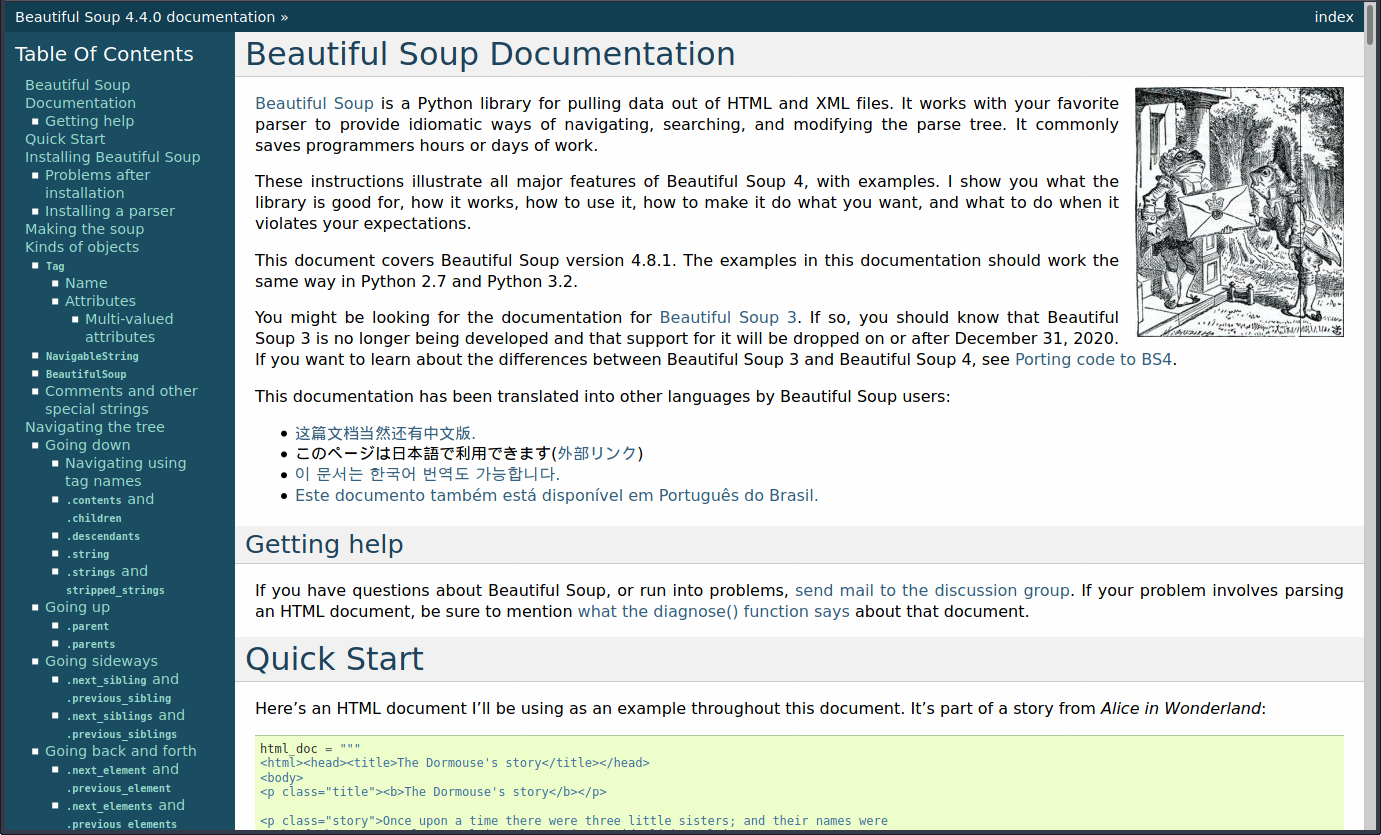
Task: Open .descendants sidebar entry
Action: pyautogui.click(x=103, y=536)
